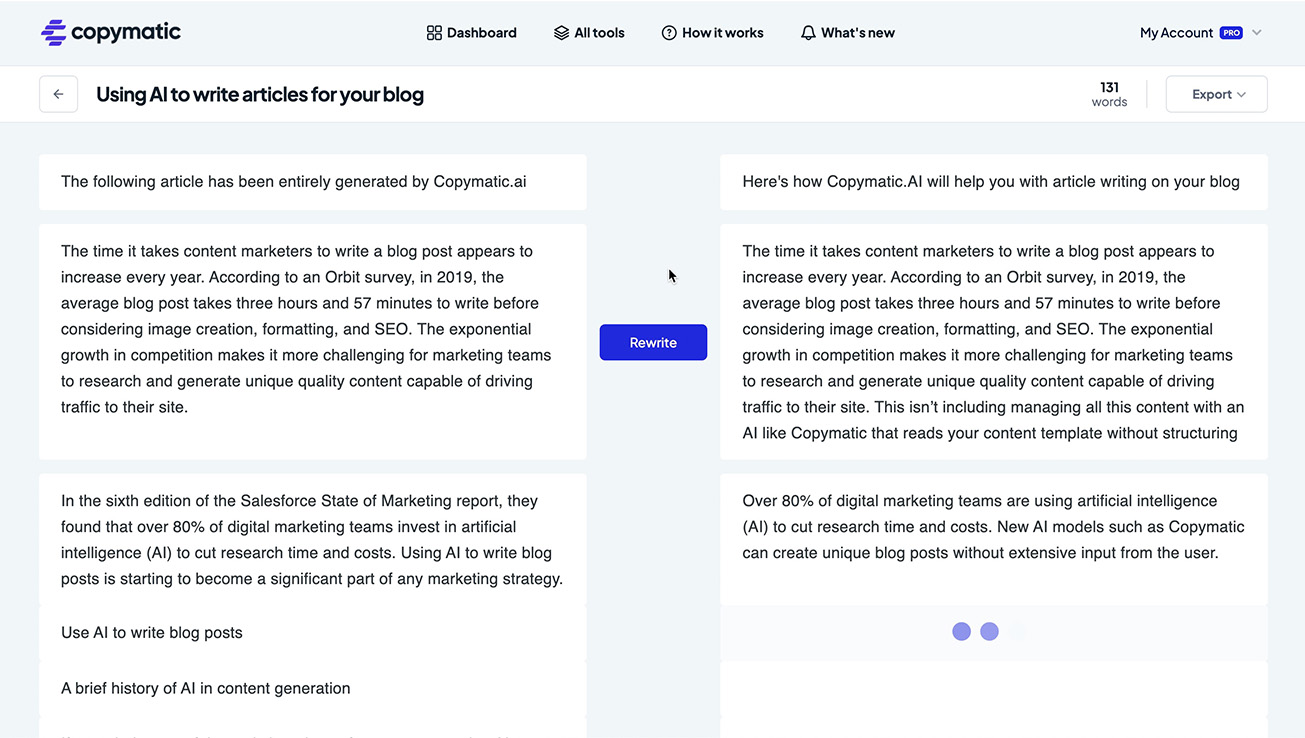The height and width of the screenshot is (738, 1305).
Task: Click the back arrow beside the article title
Action: click(x=58, y=93)
